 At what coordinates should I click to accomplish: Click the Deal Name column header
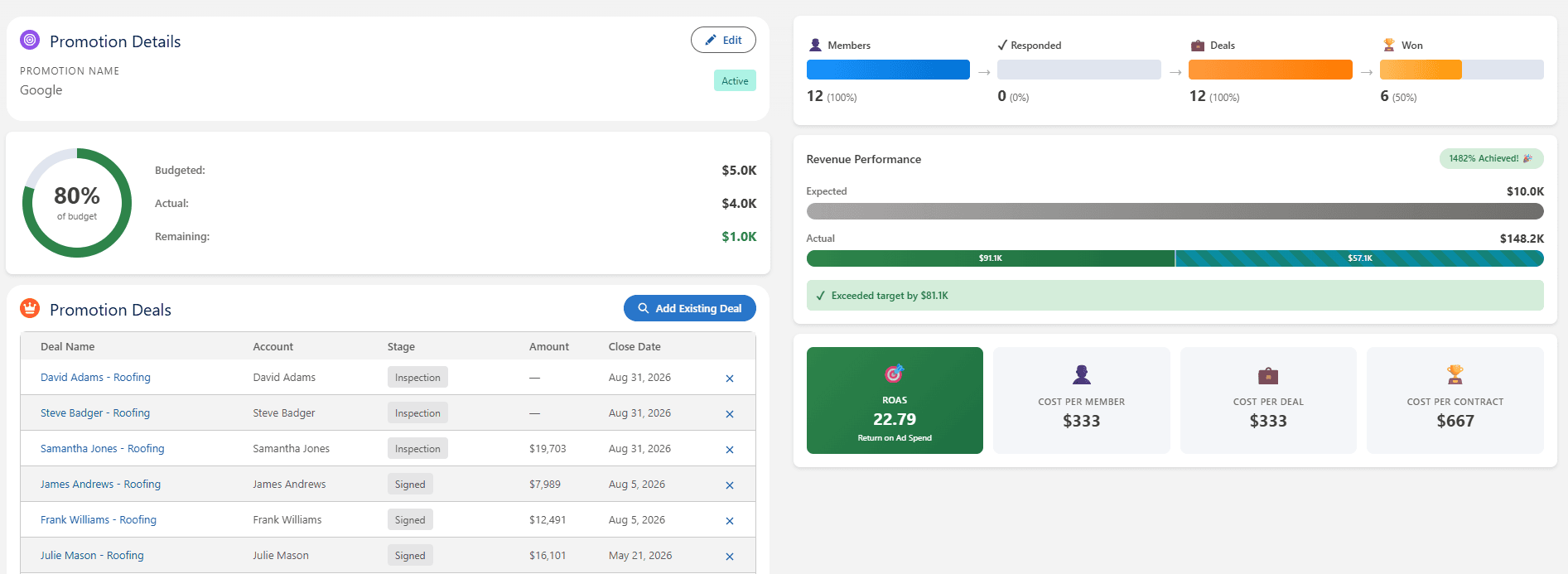point(68,346)
